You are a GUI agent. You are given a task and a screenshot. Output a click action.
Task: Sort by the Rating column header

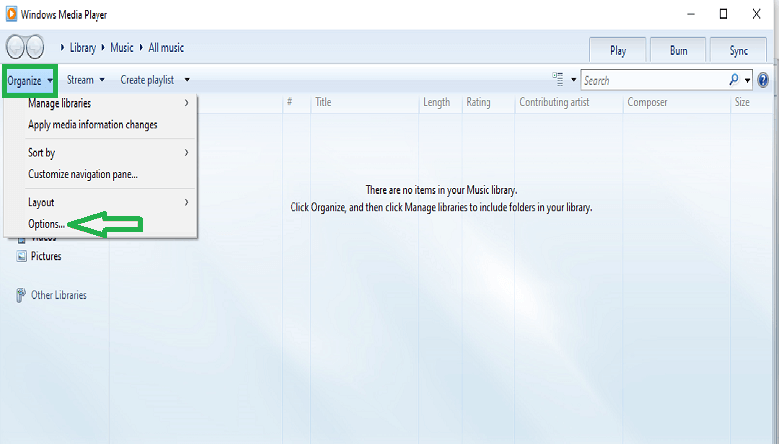click(x=488, y=102)
